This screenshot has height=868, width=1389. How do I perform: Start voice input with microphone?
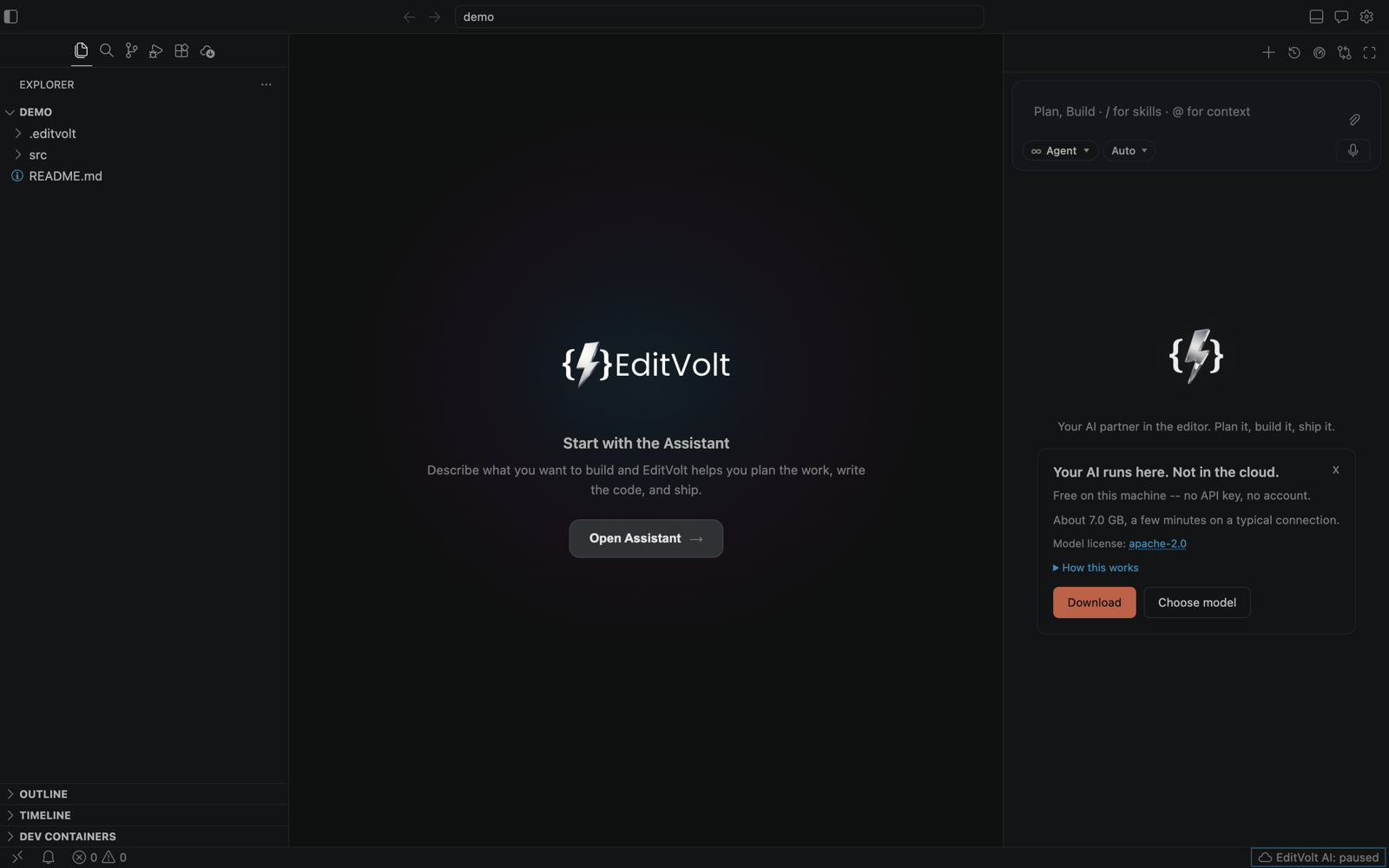click(x=1353, y=150)
